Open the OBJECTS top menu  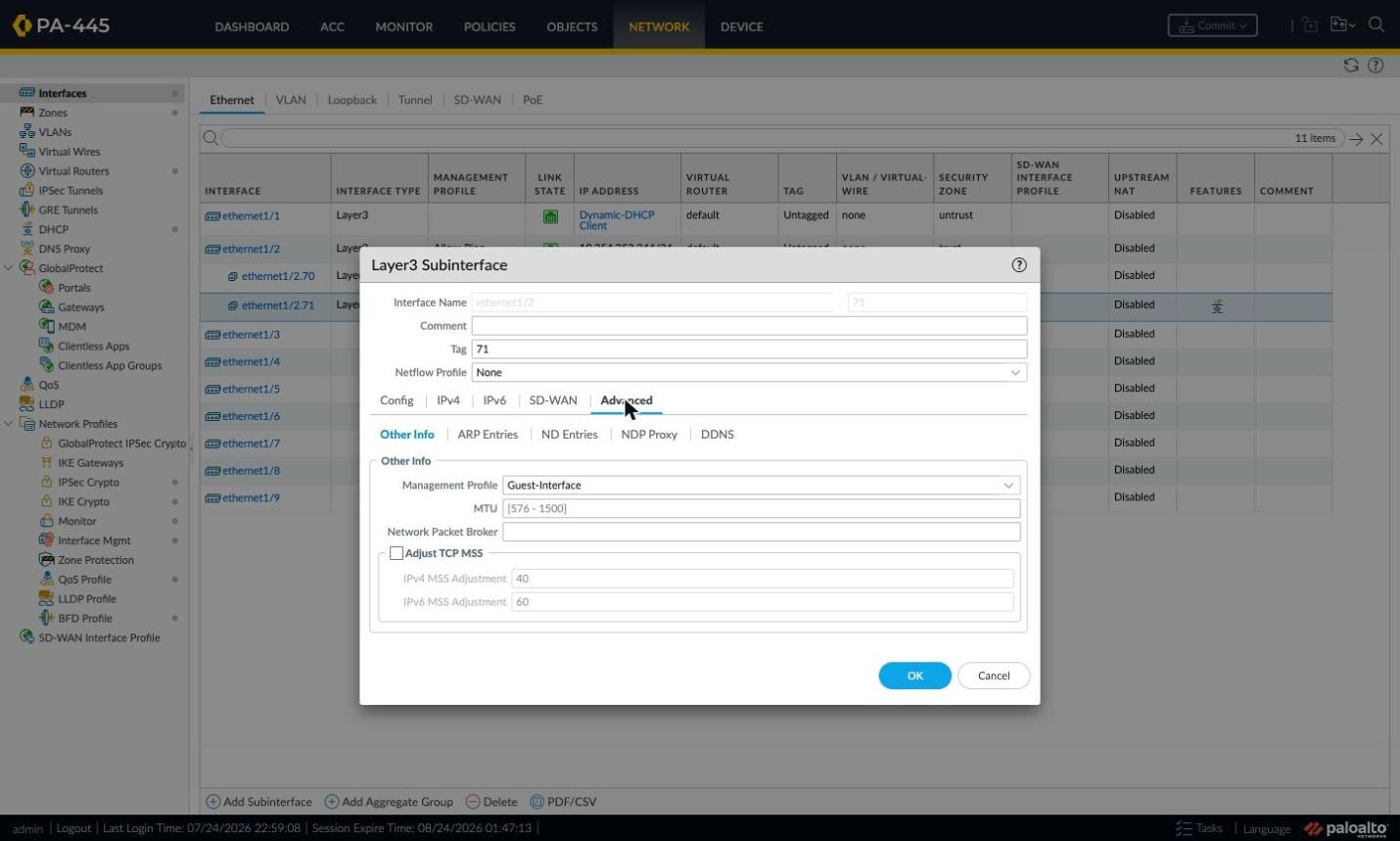pos(572,26)
